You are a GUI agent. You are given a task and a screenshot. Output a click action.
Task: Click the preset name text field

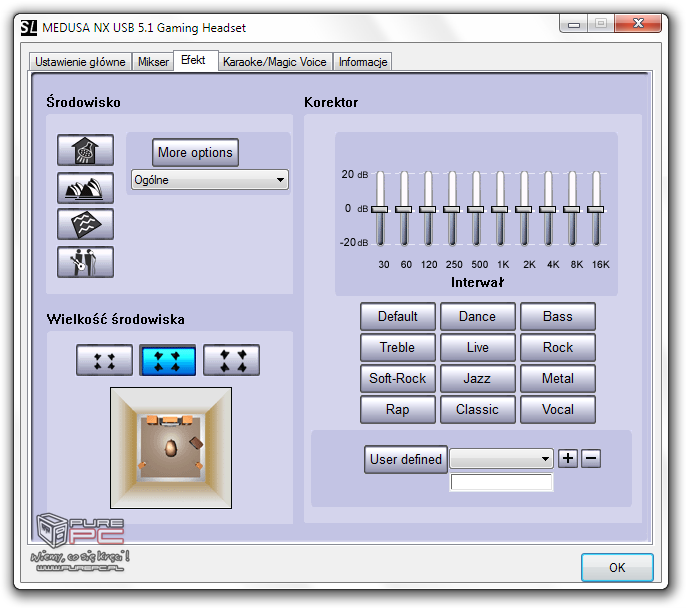(x=501, y=482)
